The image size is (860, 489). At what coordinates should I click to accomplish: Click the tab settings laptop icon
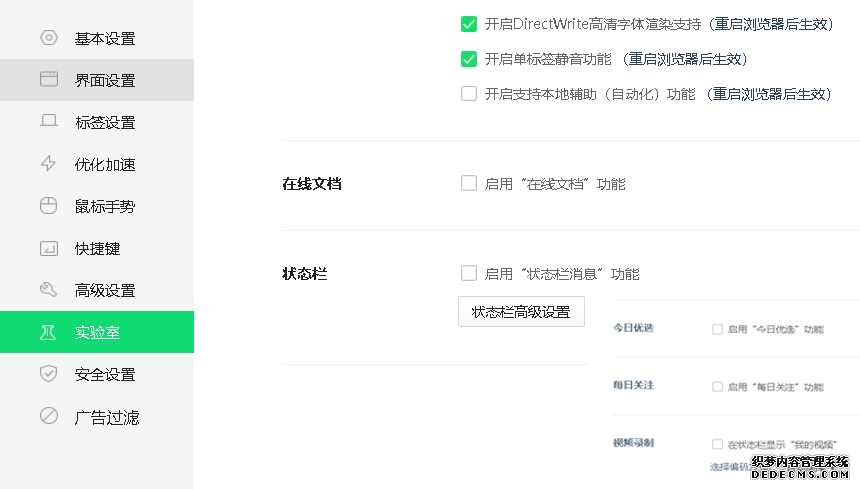(x=49, y=122)
